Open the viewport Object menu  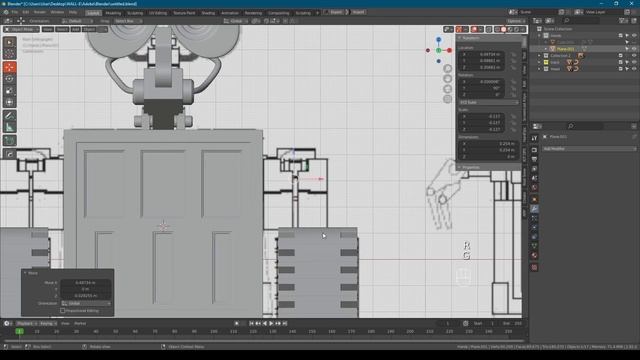89,29
